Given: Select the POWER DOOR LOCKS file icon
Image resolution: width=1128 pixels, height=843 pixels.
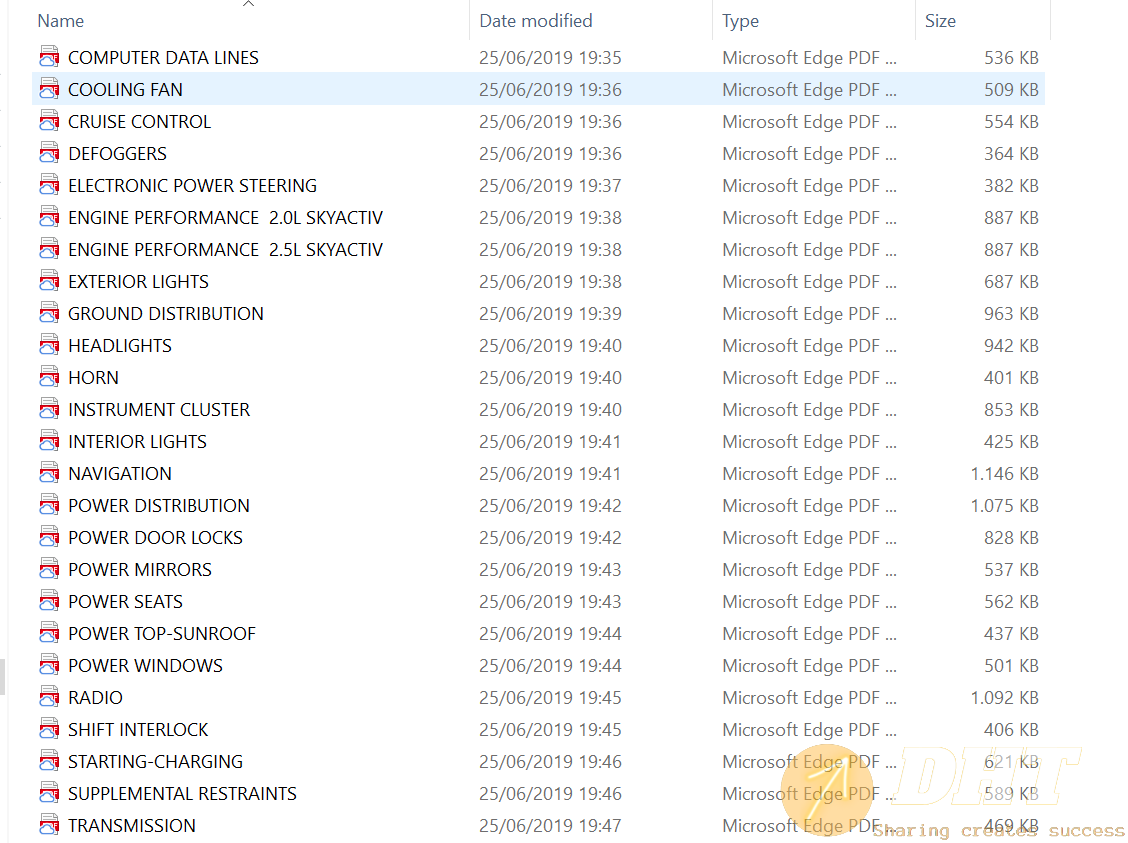Looking at the screenshot, I should [49, 537].
